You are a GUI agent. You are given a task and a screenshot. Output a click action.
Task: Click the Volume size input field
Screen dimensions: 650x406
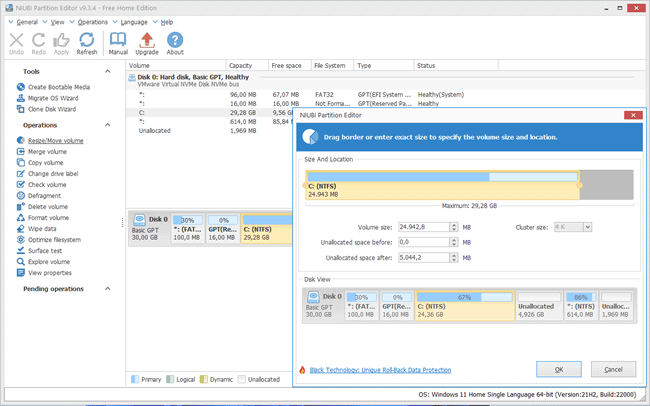[x=424, y=227]
